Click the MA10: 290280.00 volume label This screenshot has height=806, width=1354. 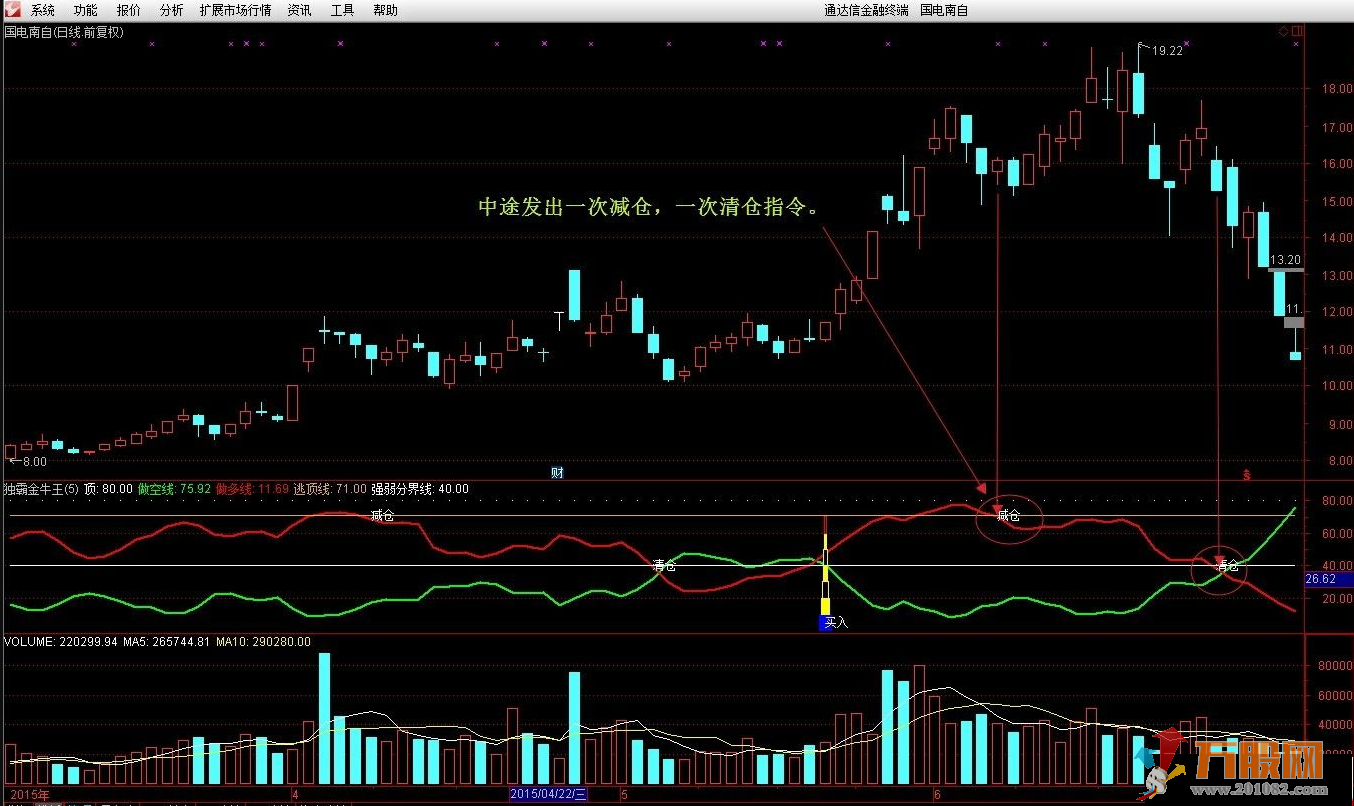pos(263,642)
